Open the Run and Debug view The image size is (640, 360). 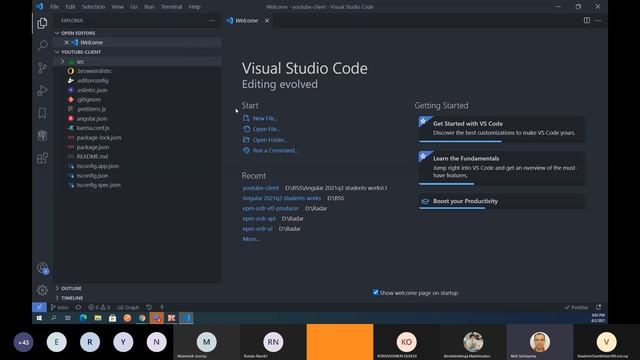(x=42, y=90)
